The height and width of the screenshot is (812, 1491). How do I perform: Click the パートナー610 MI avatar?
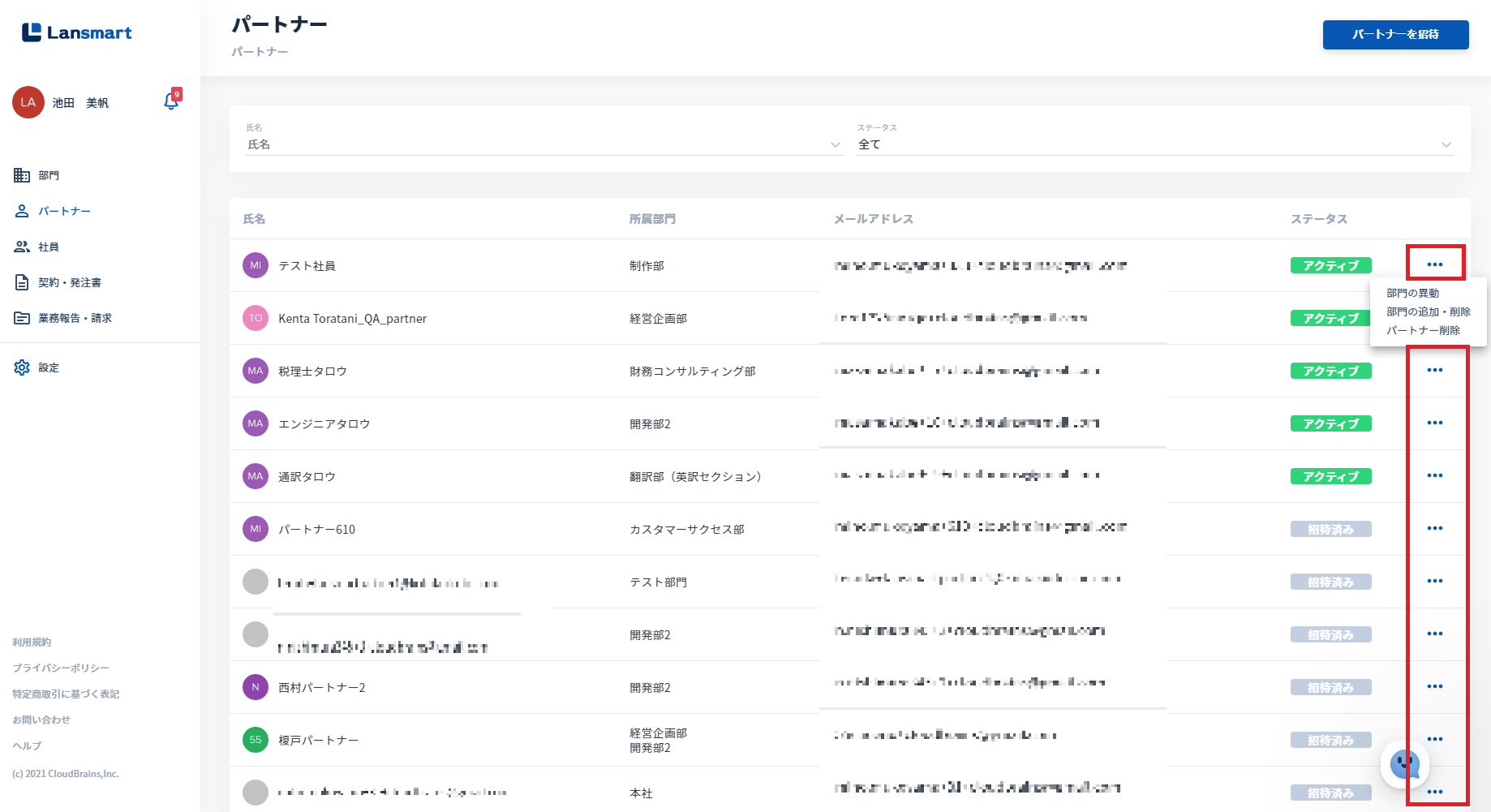[256, 529]
